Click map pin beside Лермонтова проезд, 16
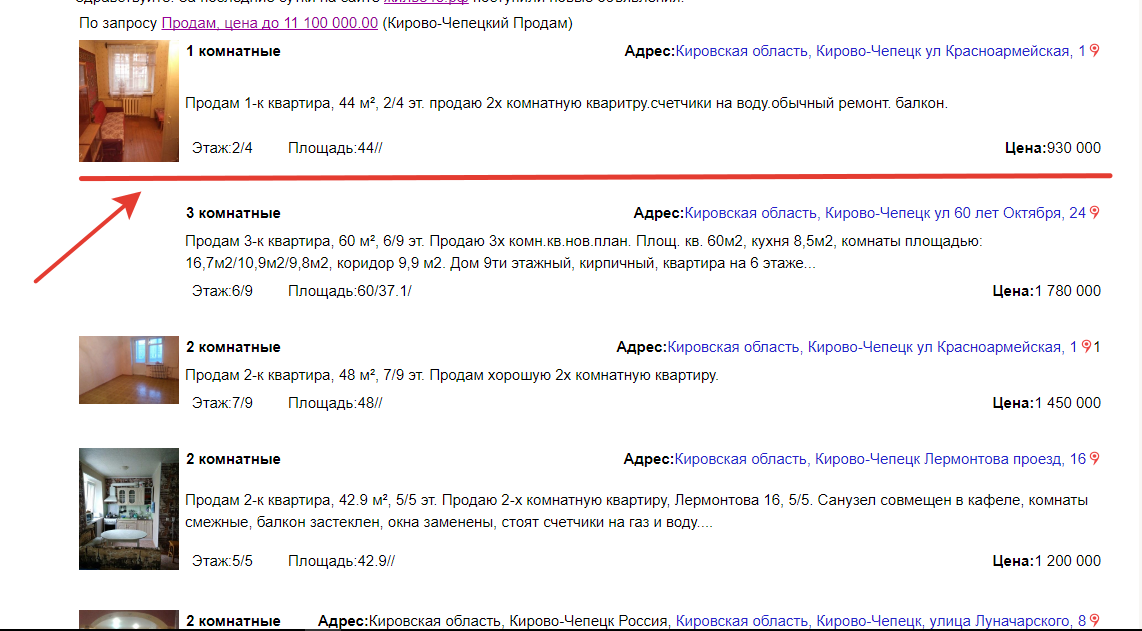The image size is (1142, 631). pos(1094,458)
